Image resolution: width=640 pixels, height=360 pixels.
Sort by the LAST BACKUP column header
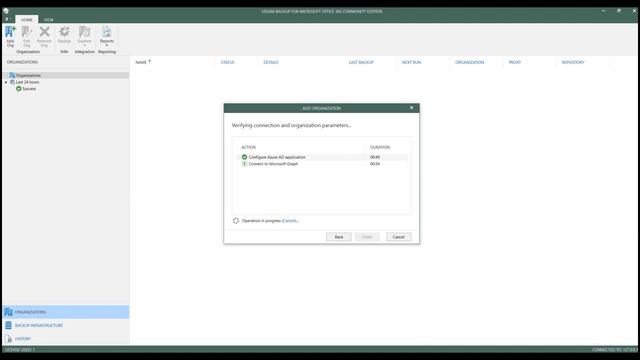(361, 62)
